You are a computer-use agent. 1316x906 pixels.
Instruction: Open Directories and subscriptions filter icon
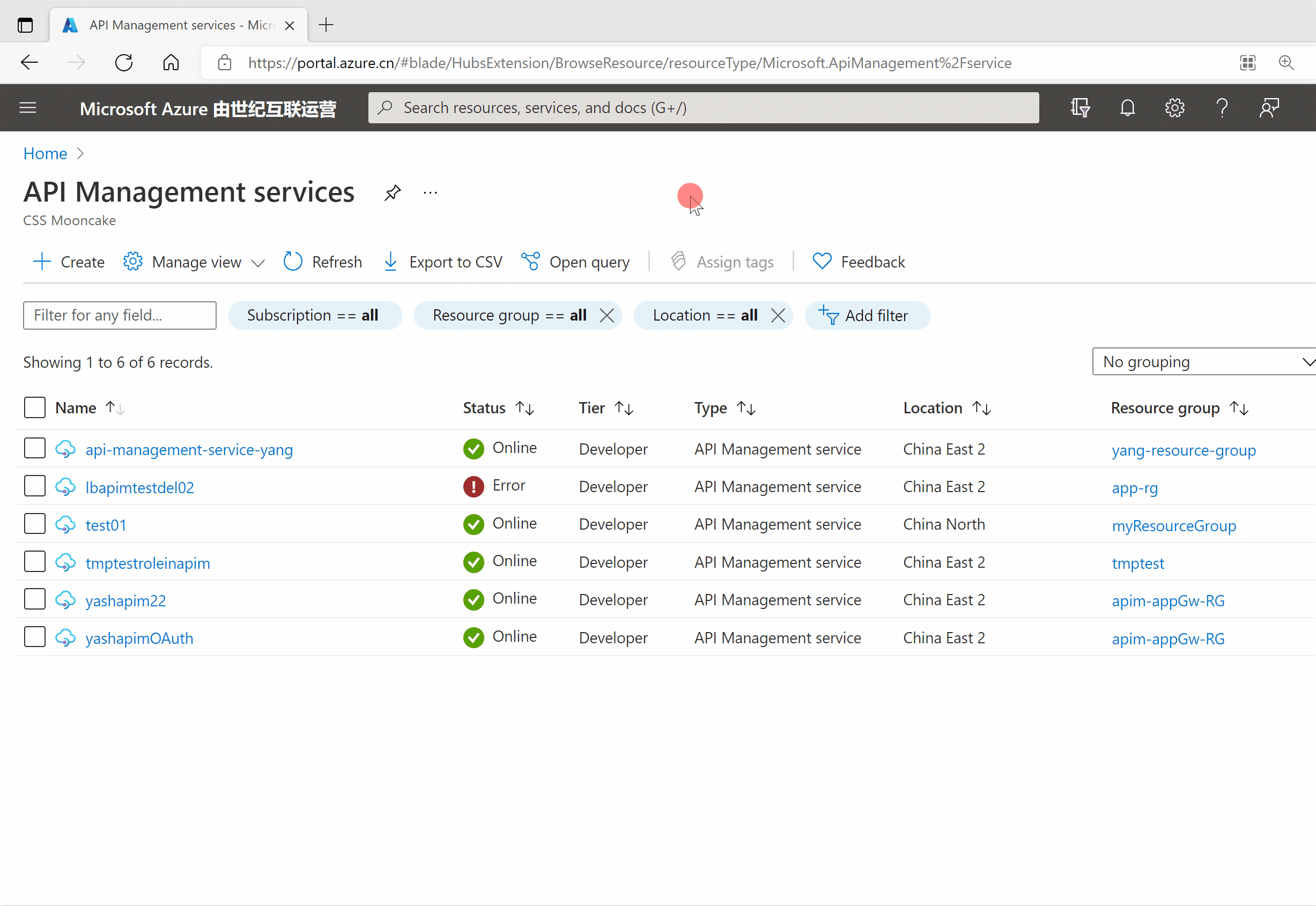pyautogui.click(x=1080, y=108)
